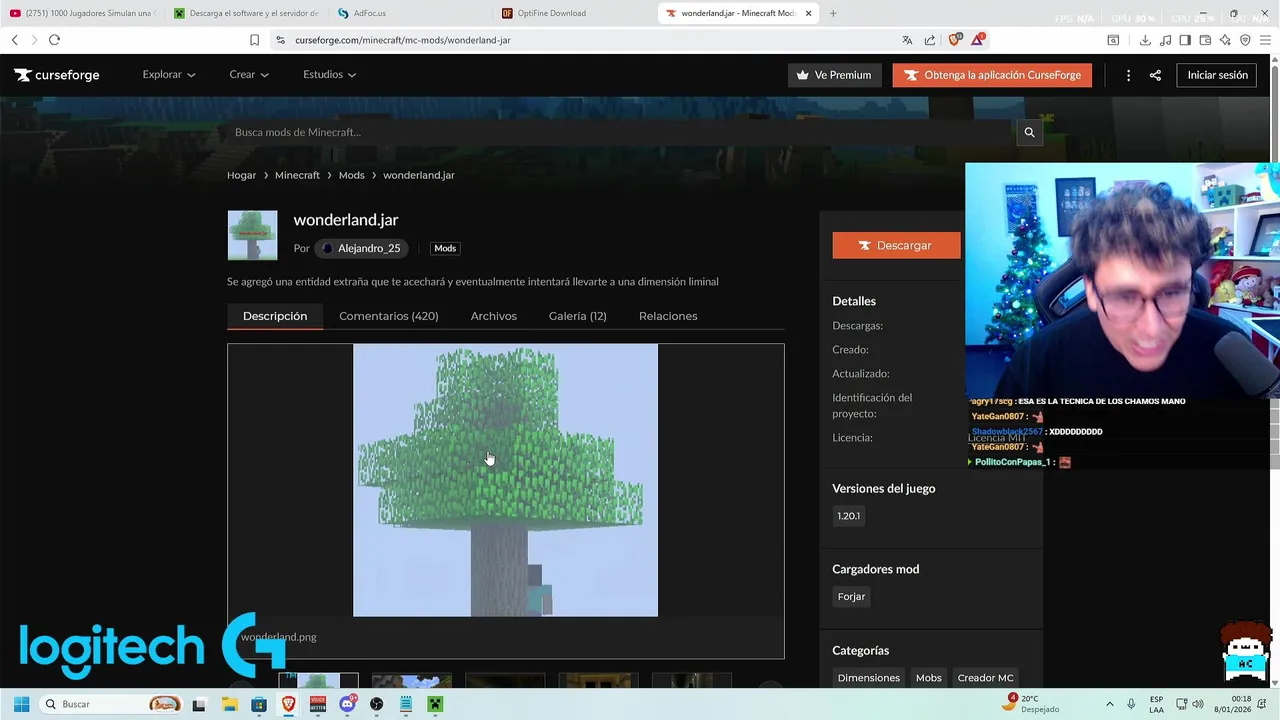Open the browser hamburger menu
Image resolution: width=1280 pixels, height=720 pixels.
tap(1265, 40)
